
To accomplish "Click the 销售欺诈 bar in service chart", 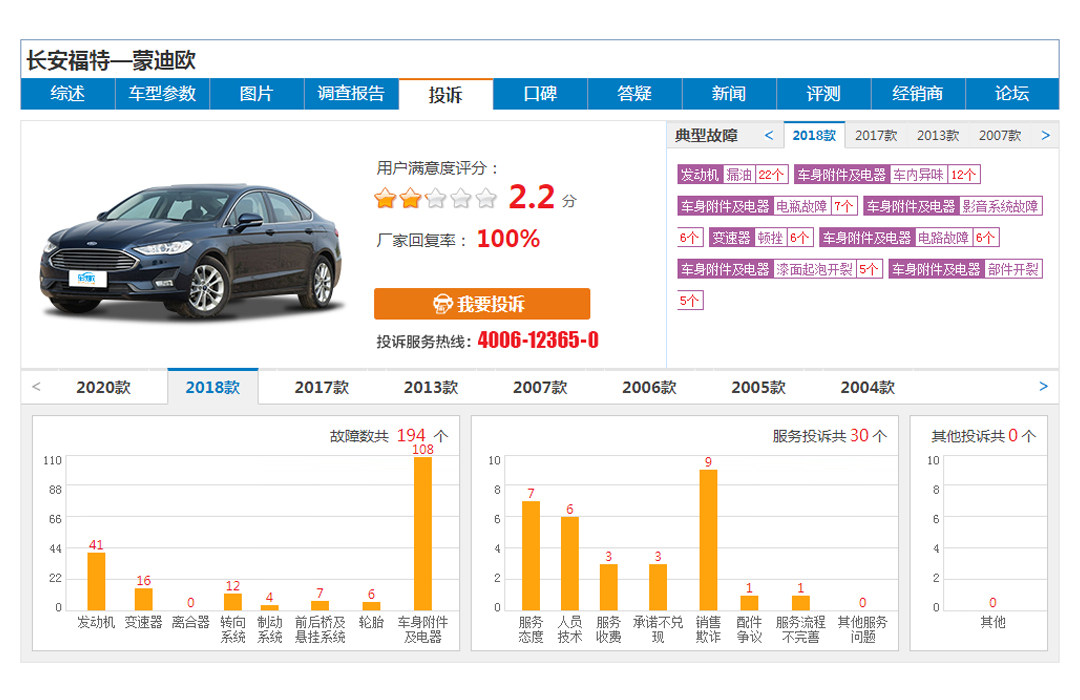I will pos(708,539).
